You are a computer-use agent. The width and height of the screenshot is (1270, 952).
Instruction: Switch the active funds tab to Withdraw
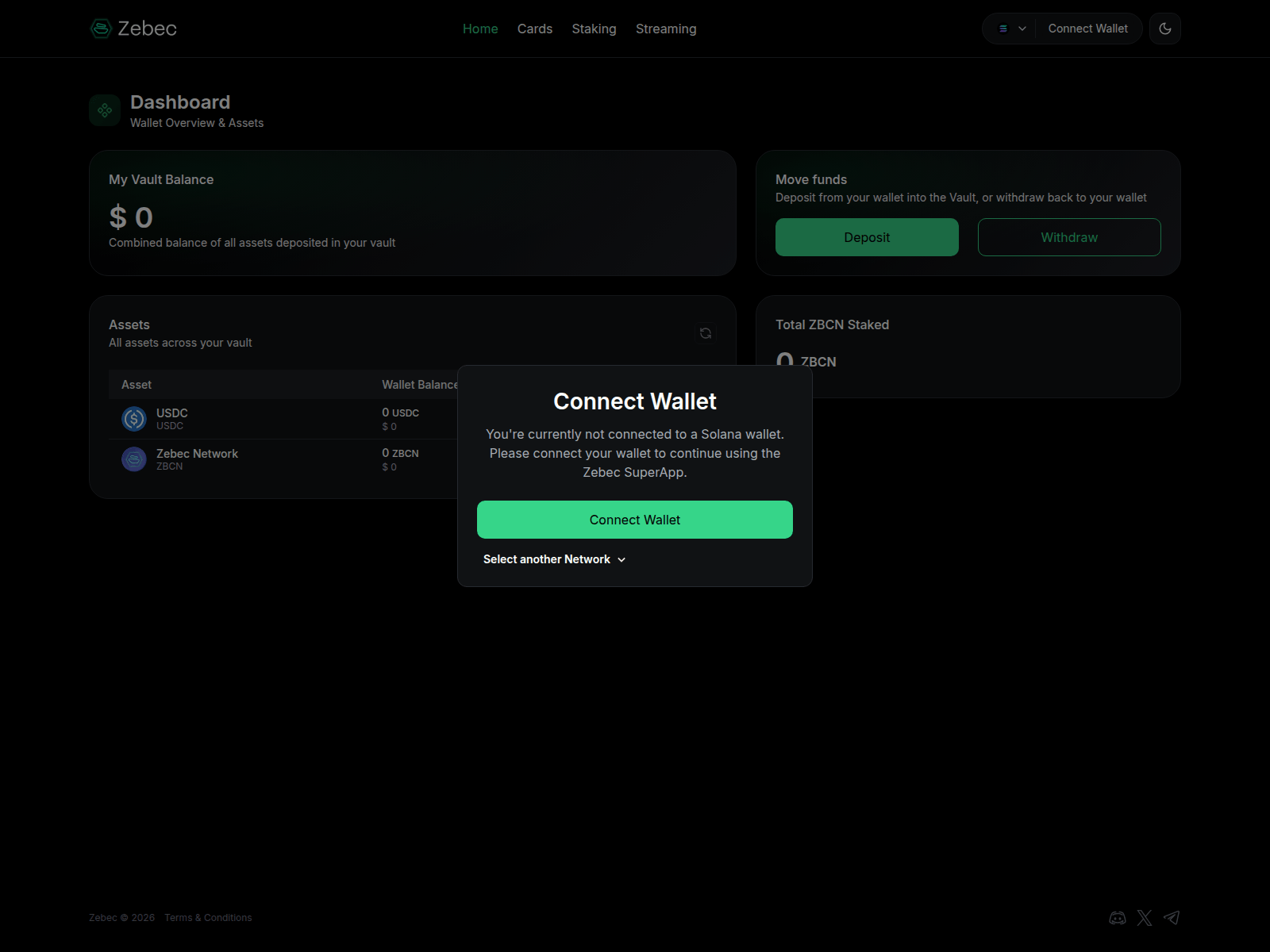coord(1069,236)
